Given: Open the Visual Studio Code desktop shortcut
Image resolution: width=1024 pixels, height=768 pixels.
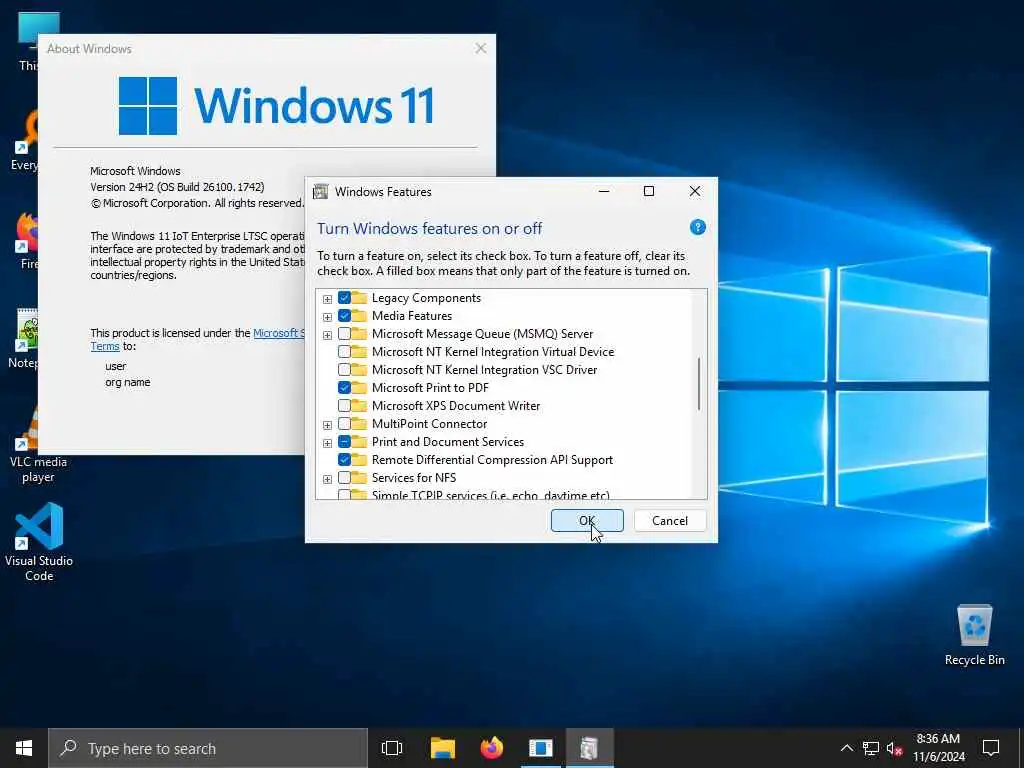Looking at the screenshot, I should point(39,541).
